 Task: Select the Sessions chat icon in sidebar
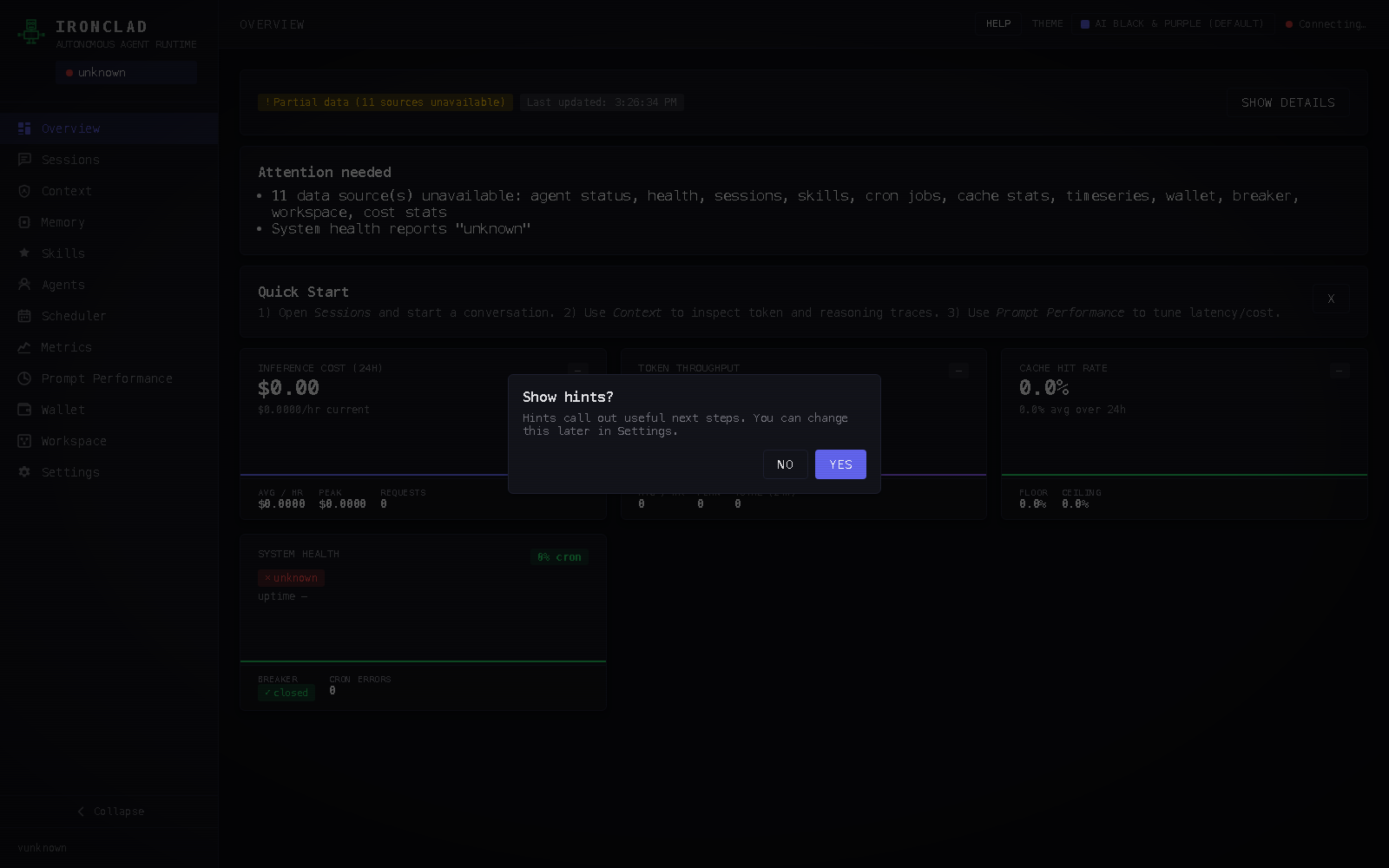coord(25,160)
